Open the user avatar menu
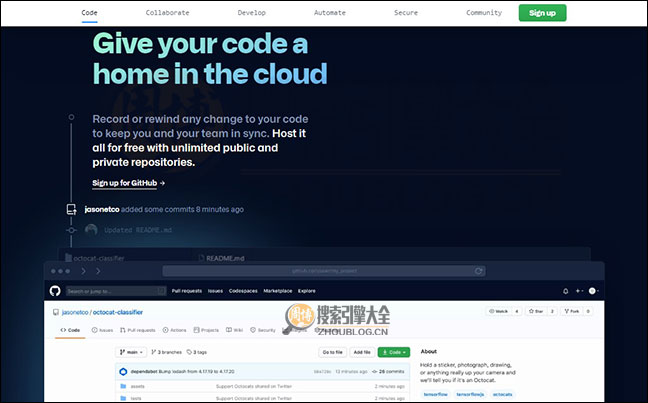This screenshot has width=648, height=403. [593, 291]
